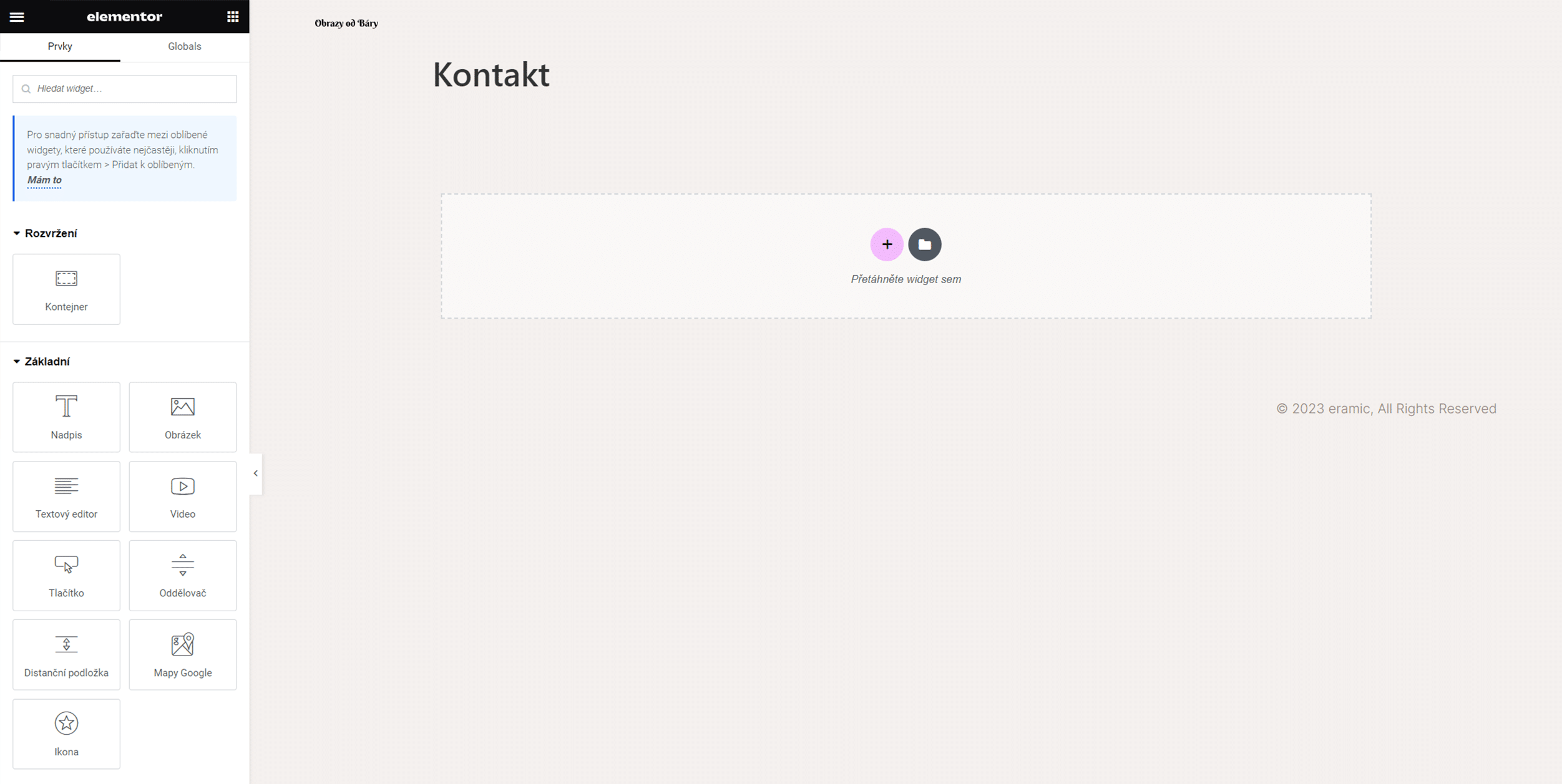Select the Nadpis heading widget
Screen dimensions: 1562x784
point(66,417)
